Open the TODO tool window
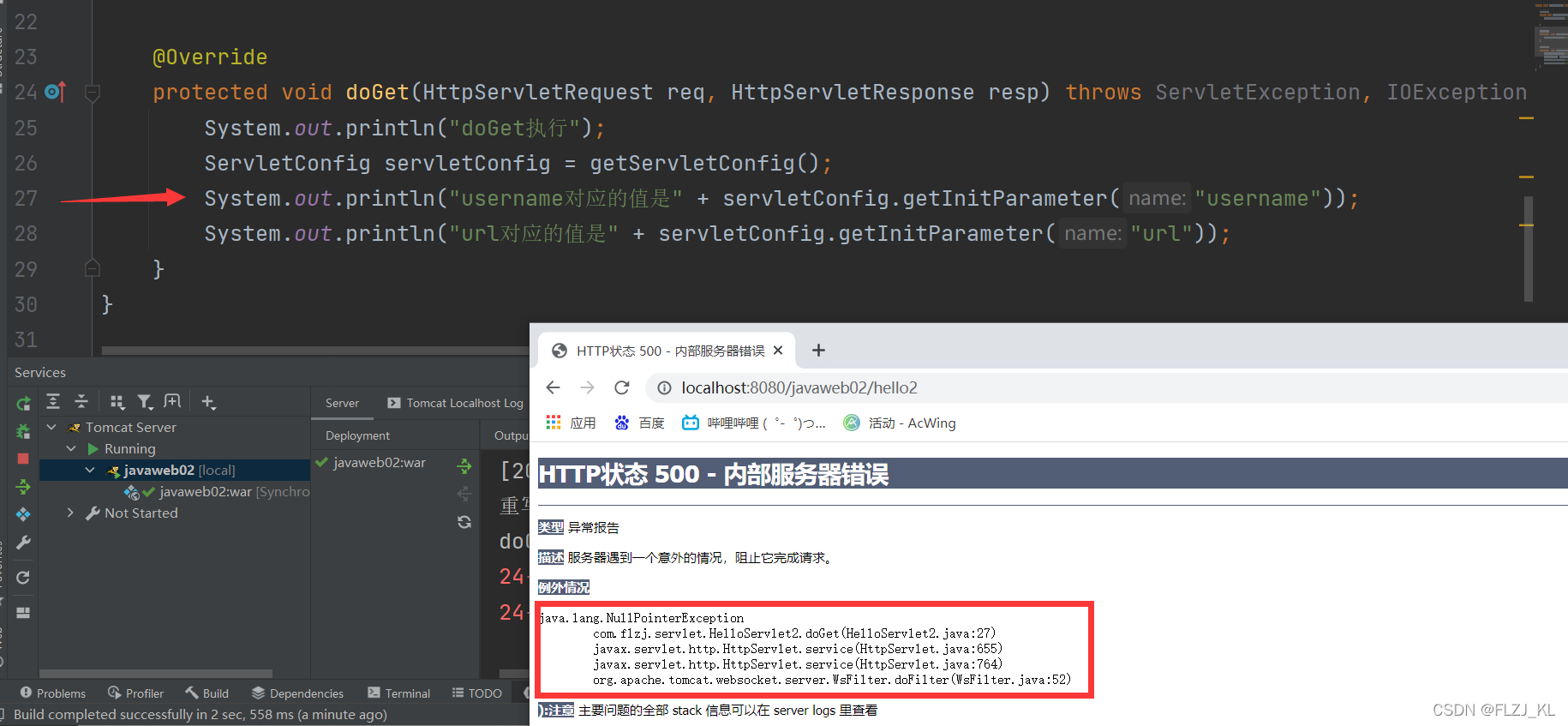Screen dimensions: 1568x726 (476, 693)
